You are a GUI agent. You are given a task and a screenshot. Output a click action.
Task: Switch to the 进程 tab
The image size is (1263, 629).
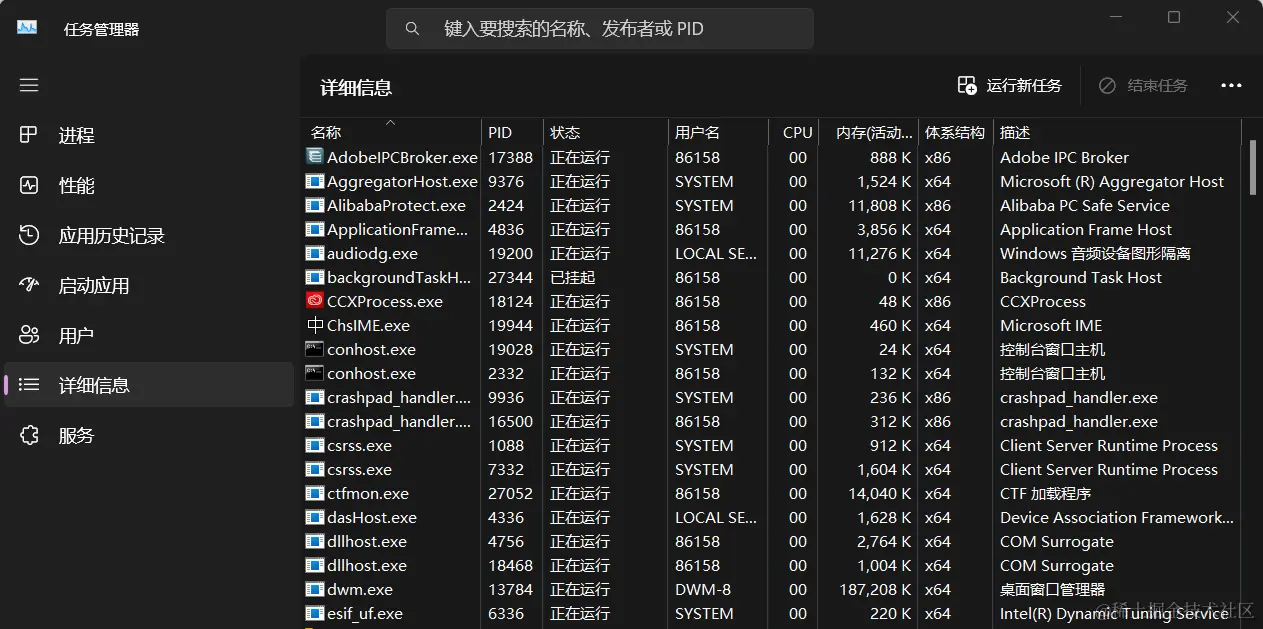[149, 135]
